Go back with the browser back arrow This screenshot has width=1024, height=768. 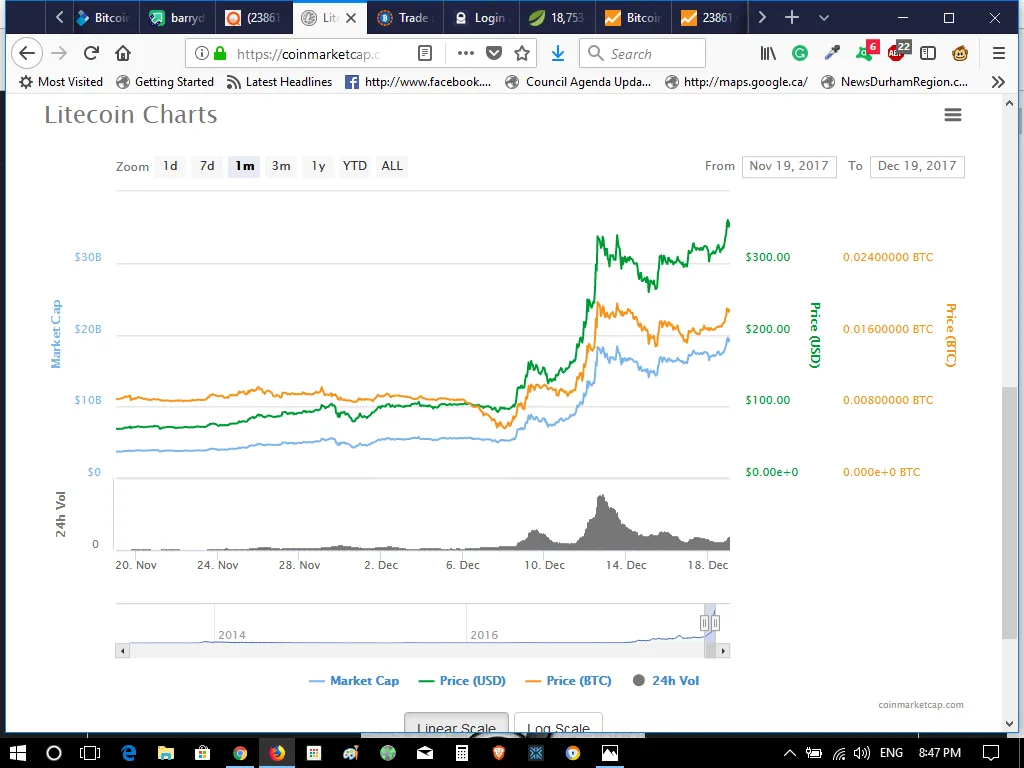tap(27, 54)
